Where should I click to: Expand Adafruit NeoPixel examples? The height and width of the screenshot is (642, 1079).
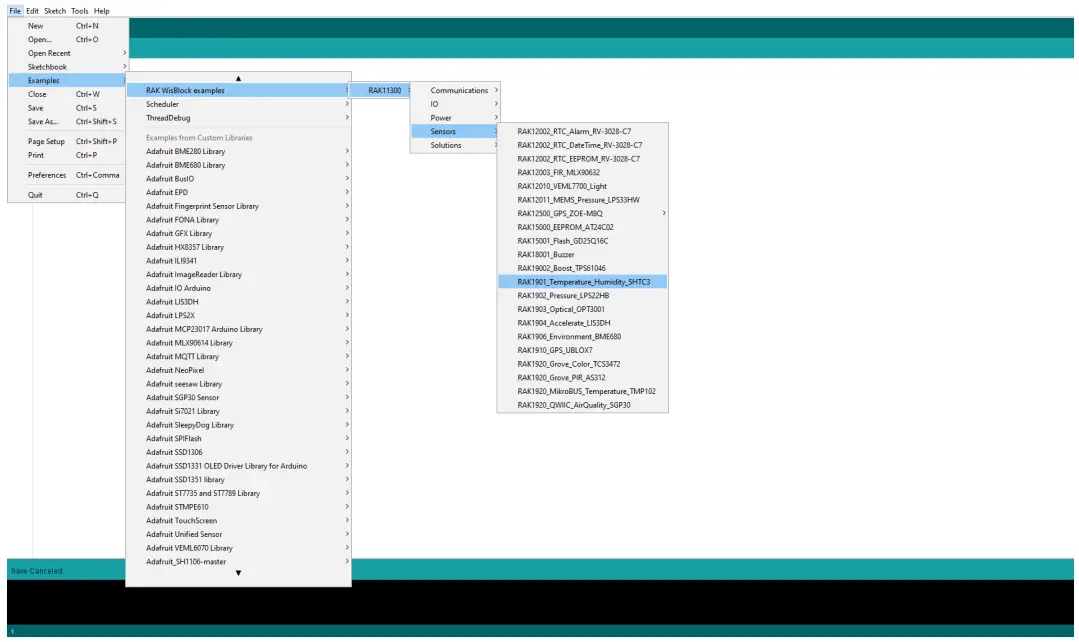coord(238,370)
